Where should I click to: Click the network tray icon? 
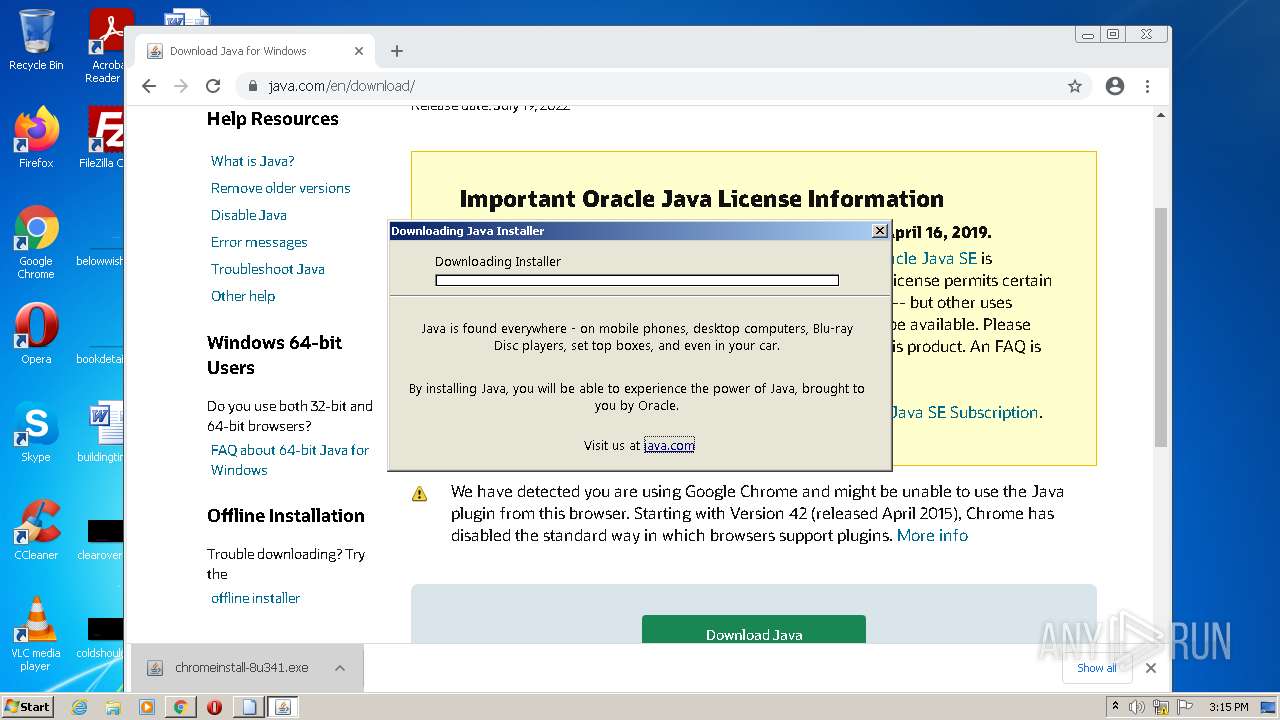1160,707
